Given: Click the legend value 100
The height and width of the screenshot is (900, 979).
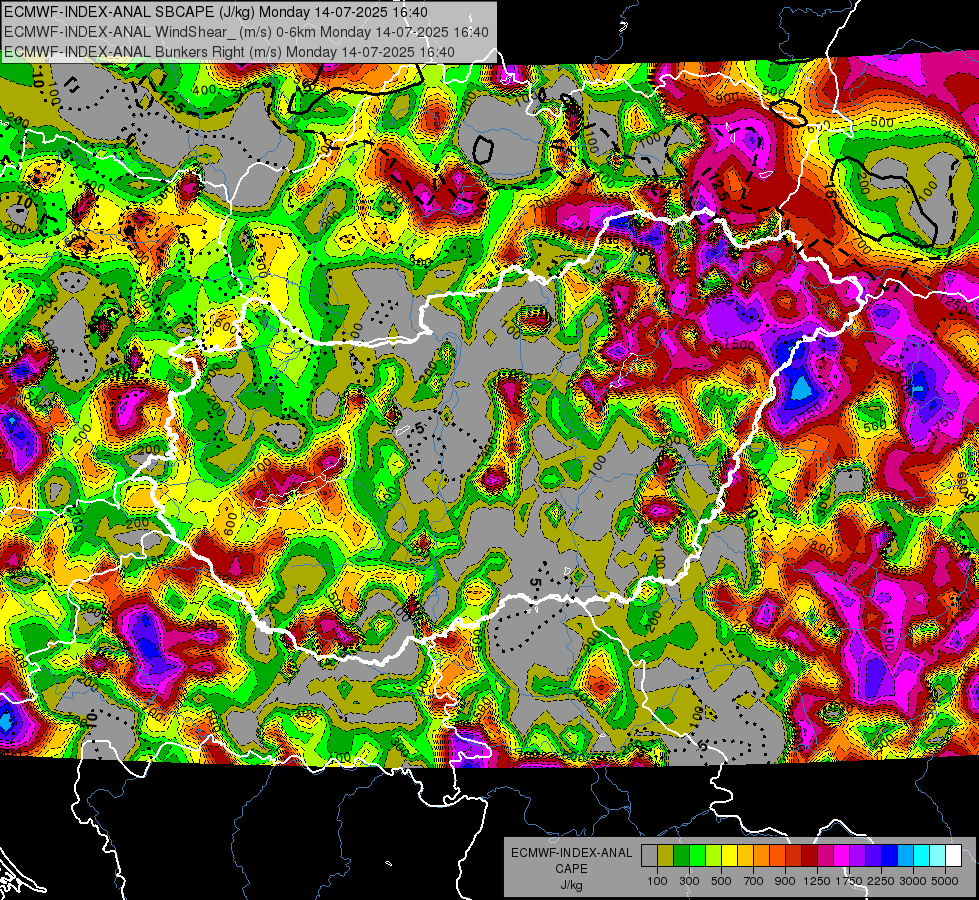Looking at the screenshot, I should [657, 881].
